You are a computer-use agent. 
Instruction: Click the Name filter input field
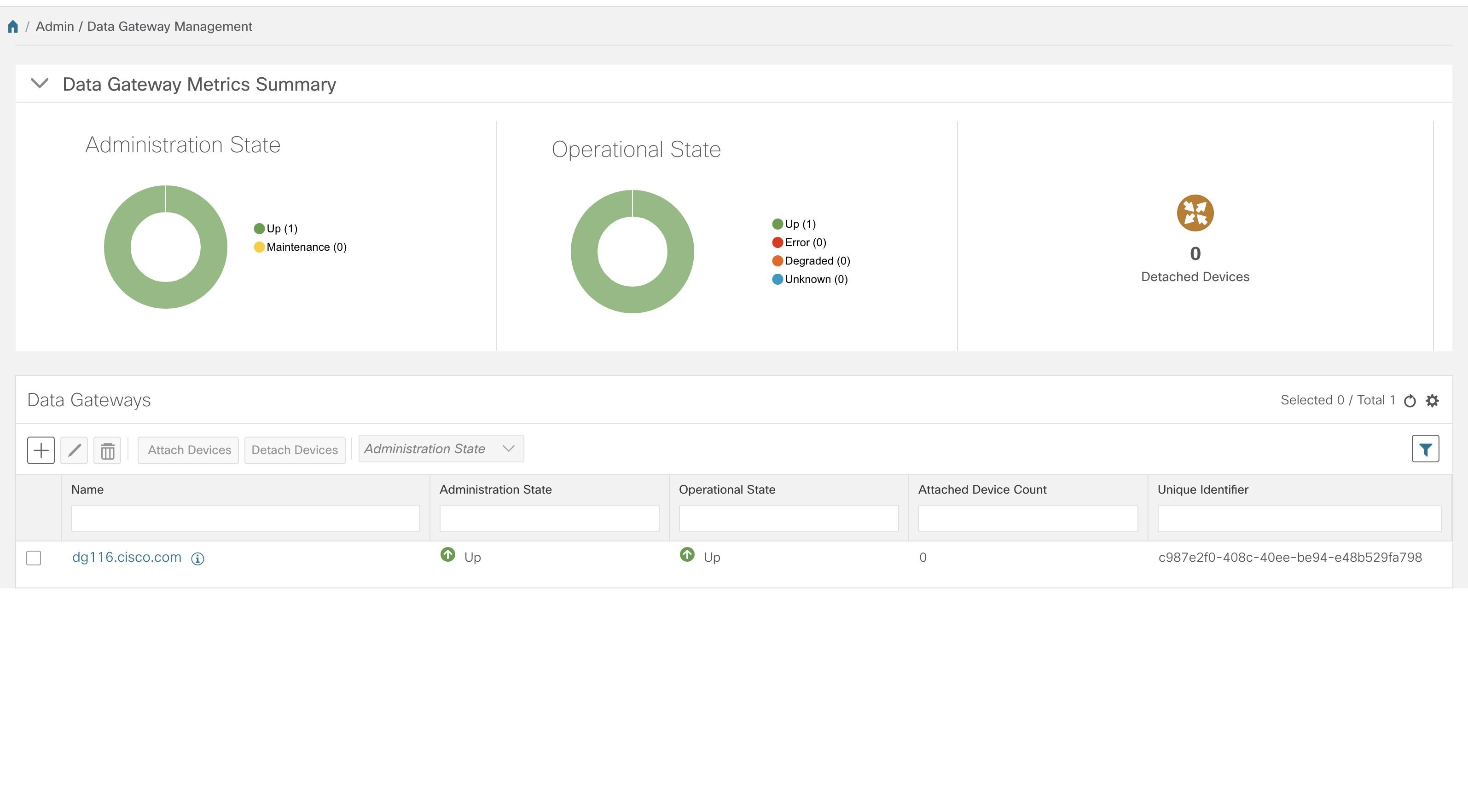[x=245, y=518]
